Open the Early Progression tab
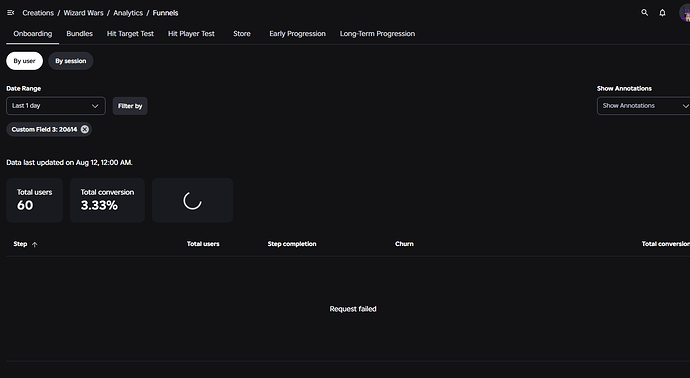Image resolution: width=690 pixels, height=378 pixels. click(x=297, y=34)
